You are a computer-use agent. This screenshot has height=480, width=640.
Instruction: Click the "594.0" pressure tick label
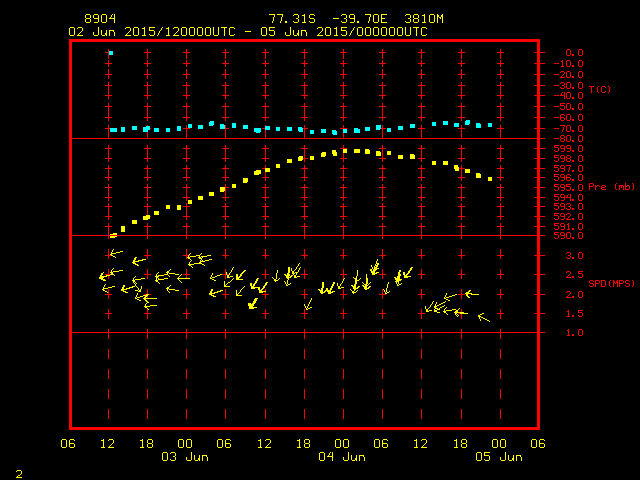tap(569, 198)
